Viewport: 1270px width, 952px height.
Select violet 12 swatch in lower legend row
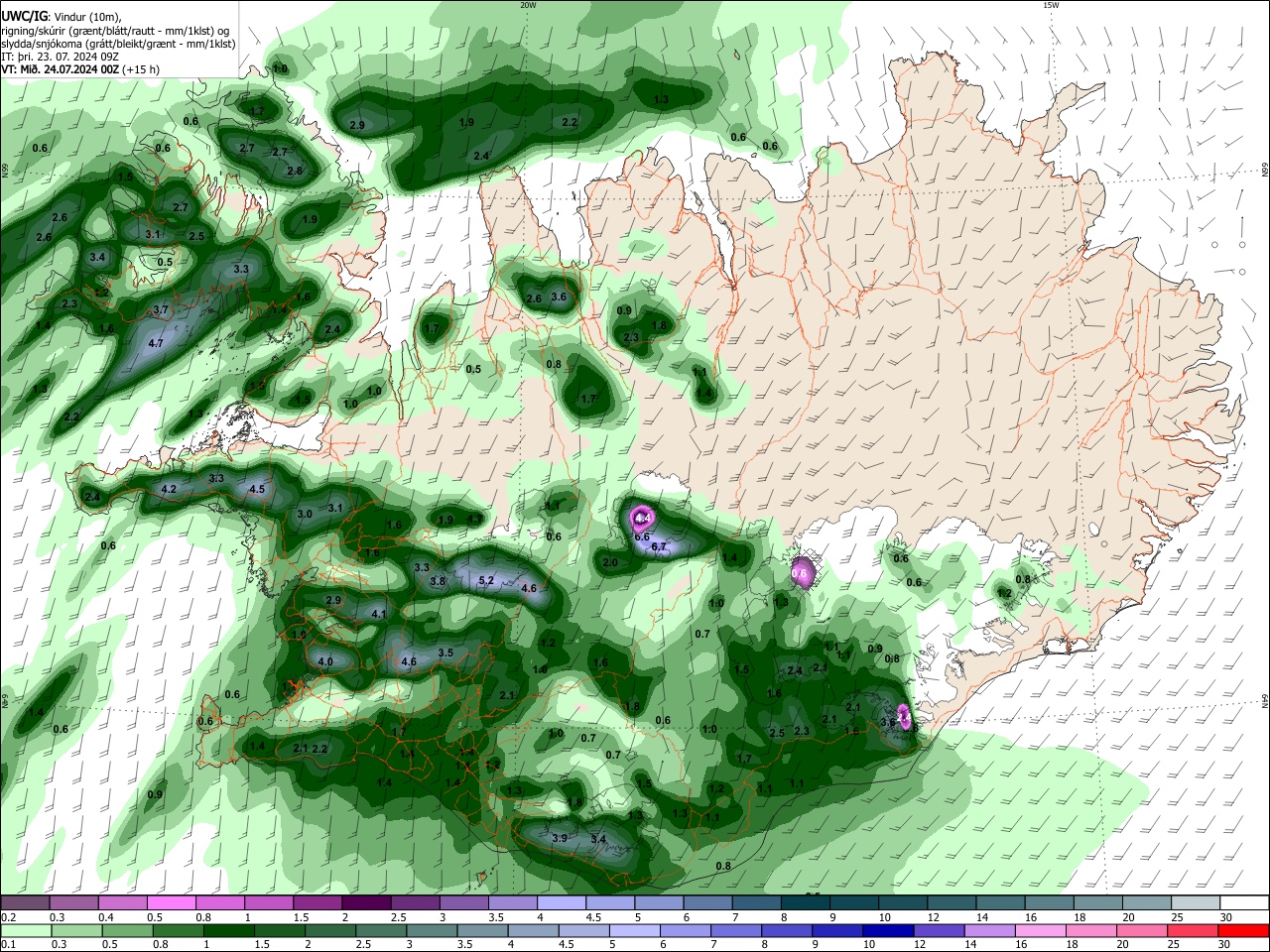click(939, 931)
